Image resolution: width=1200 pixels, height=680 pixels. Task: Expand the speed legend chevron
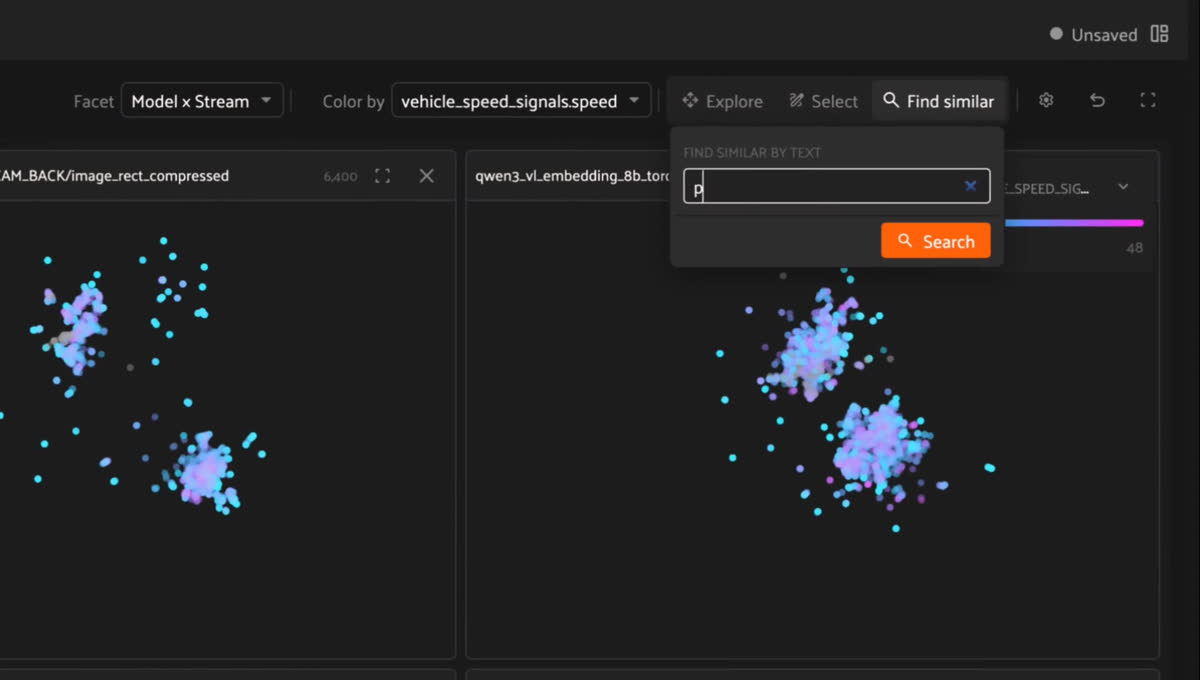click(1123, 187)
